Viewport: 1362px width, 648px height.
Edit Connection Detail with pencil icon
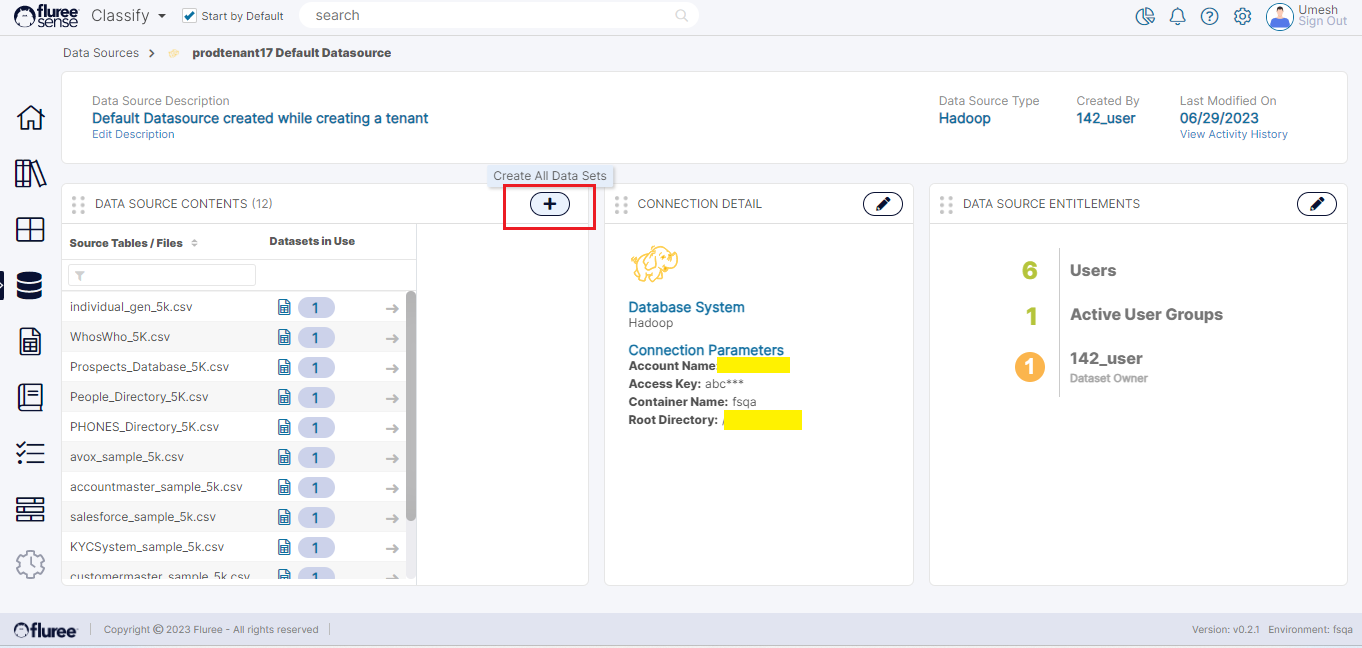click(882, 204)
